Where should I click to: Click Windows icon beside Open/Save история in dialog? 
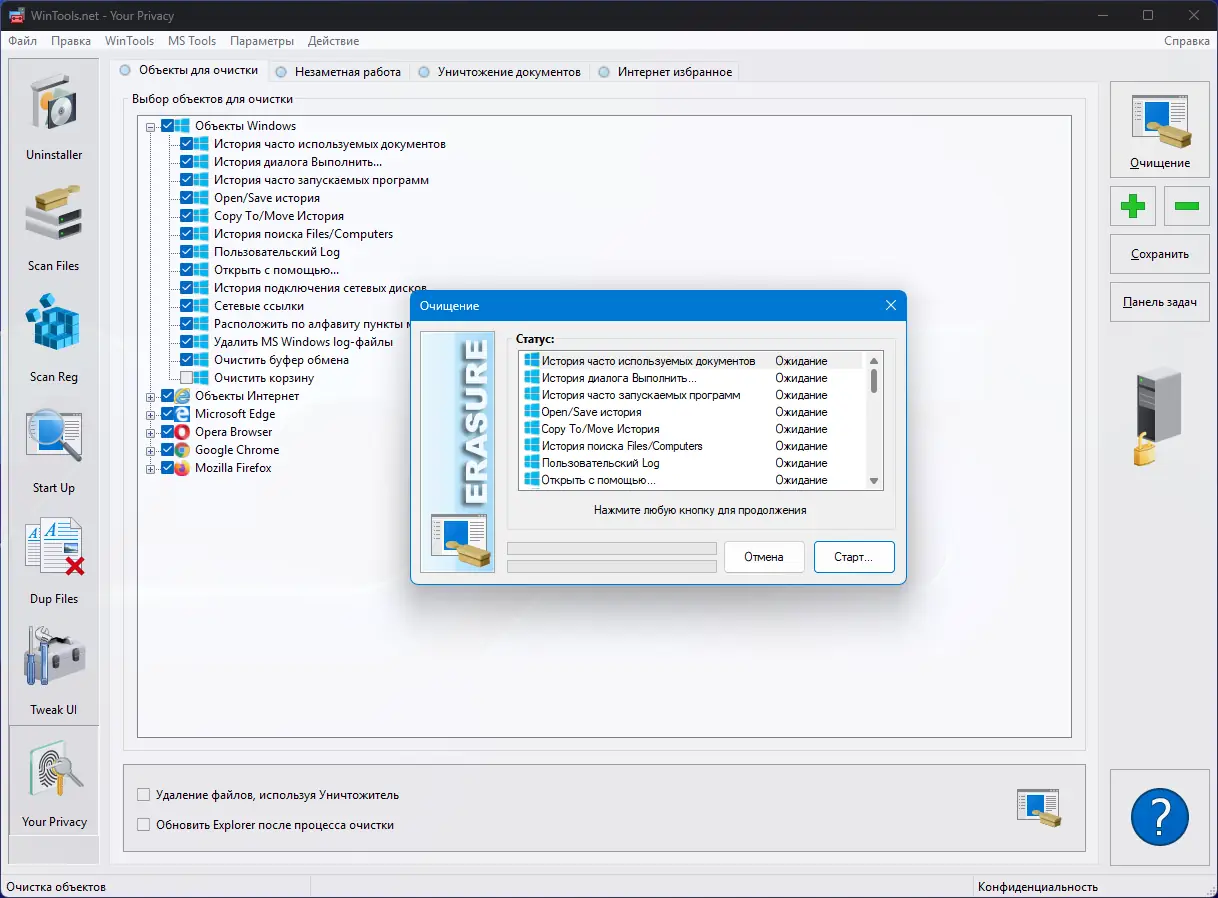(531, 412)
